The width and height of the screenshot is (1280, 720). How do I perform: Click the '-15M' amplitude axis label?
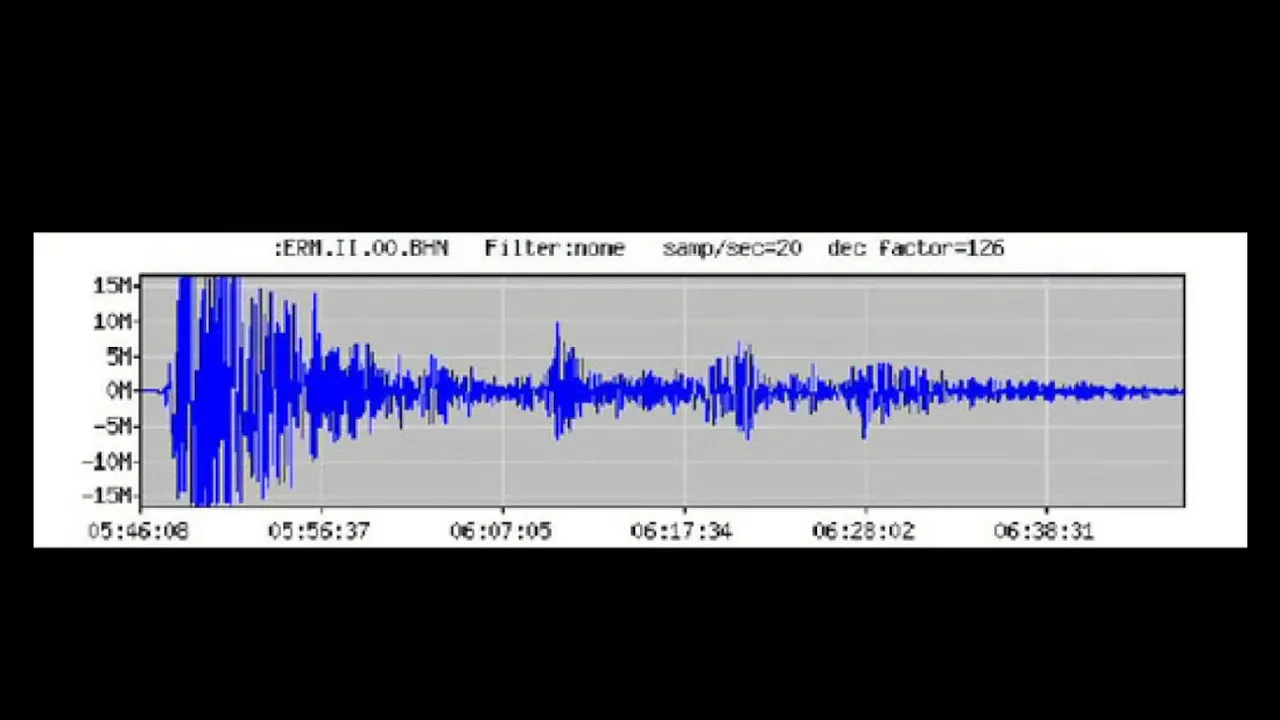coord(108,496)
